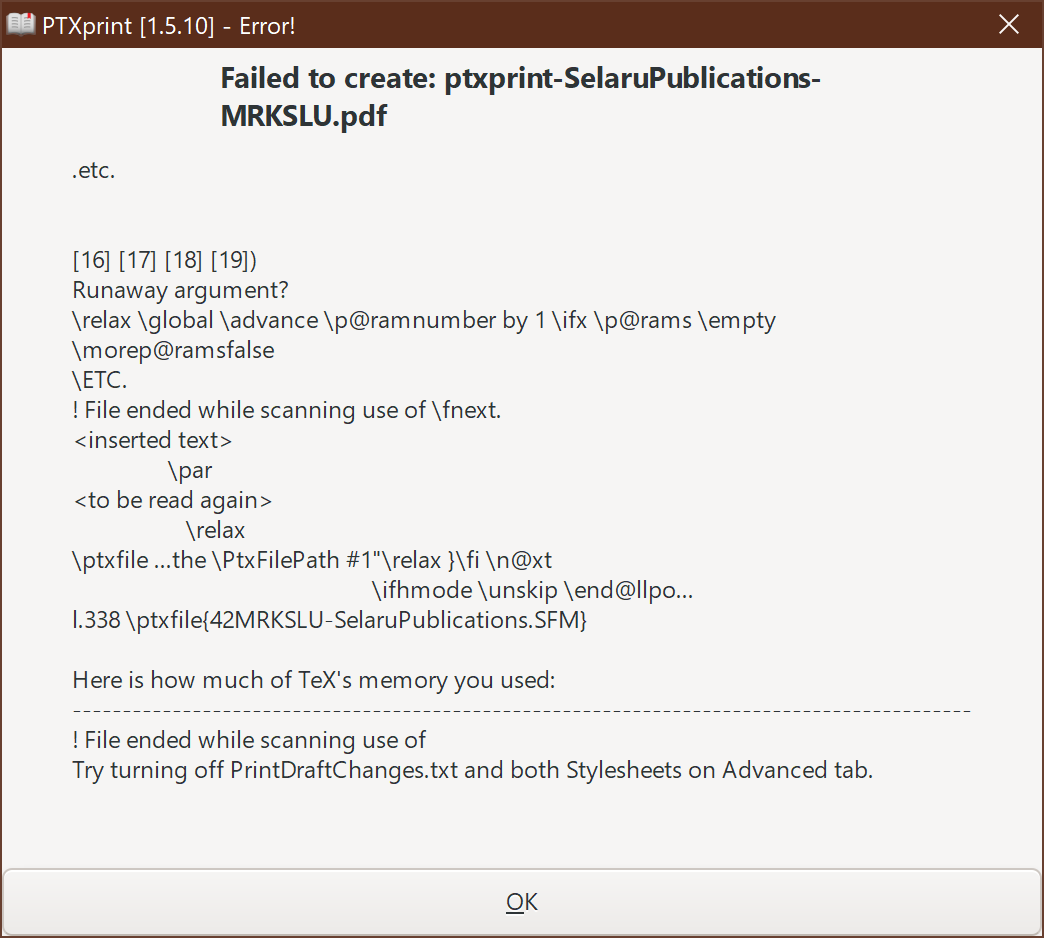Click the to be read again line
The height and width of the screenshot is (938, 1044).
point(172,500)
